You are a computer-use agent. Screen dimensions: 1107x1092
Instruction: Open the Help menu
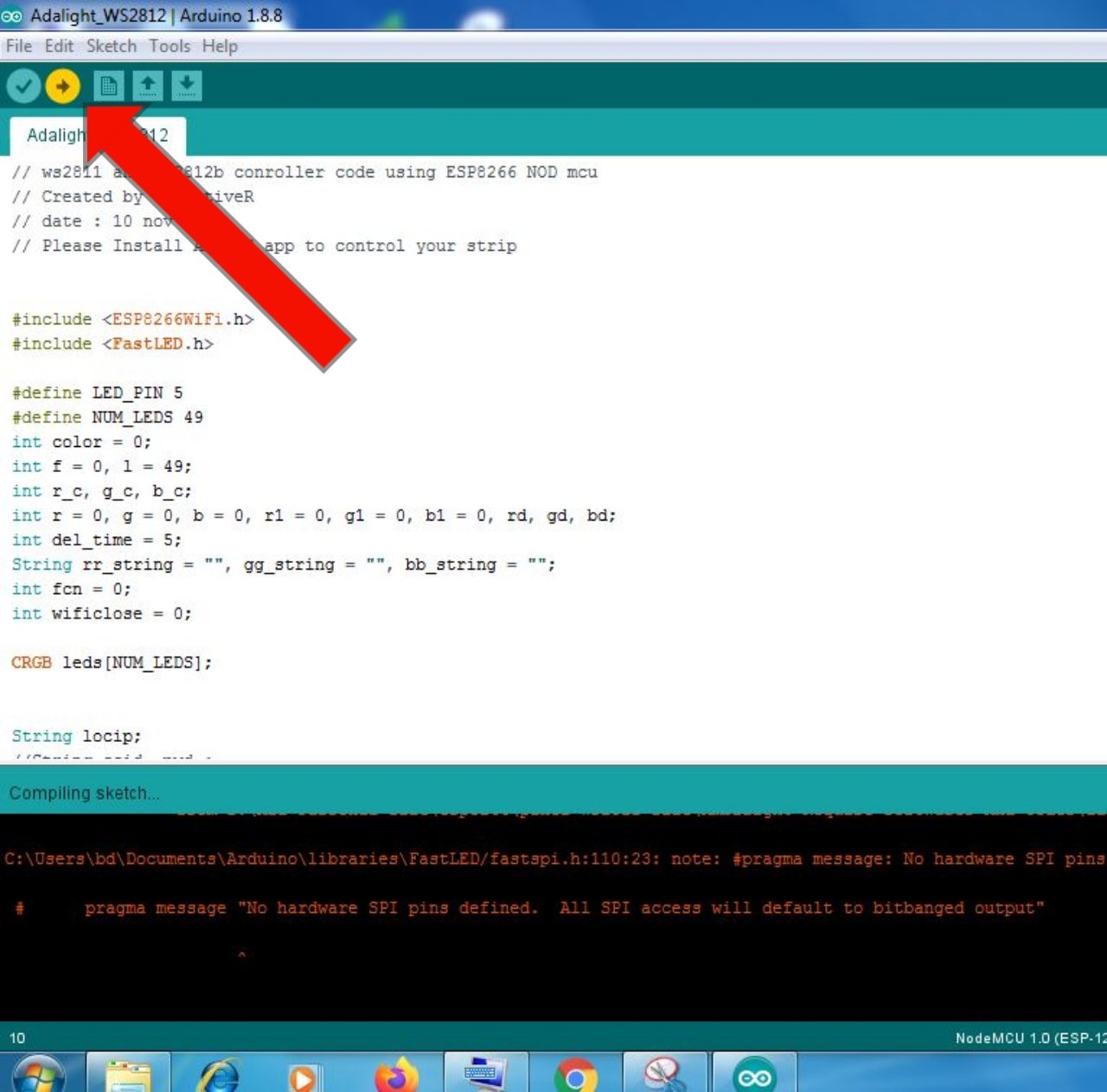pyautogui.click(x=220, y=46)
